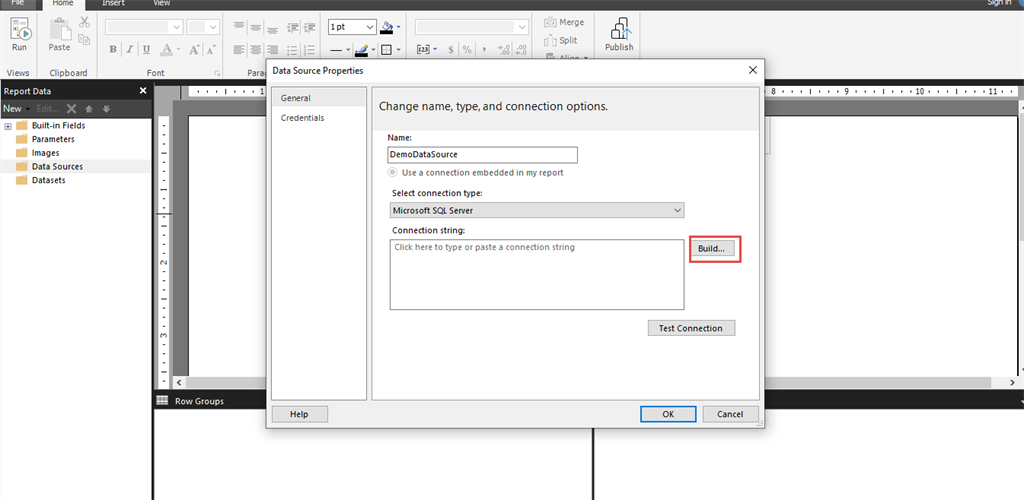Click the Copy icon in Clipboard group
Screen dimensions: 1024x500
pos(84,40)
